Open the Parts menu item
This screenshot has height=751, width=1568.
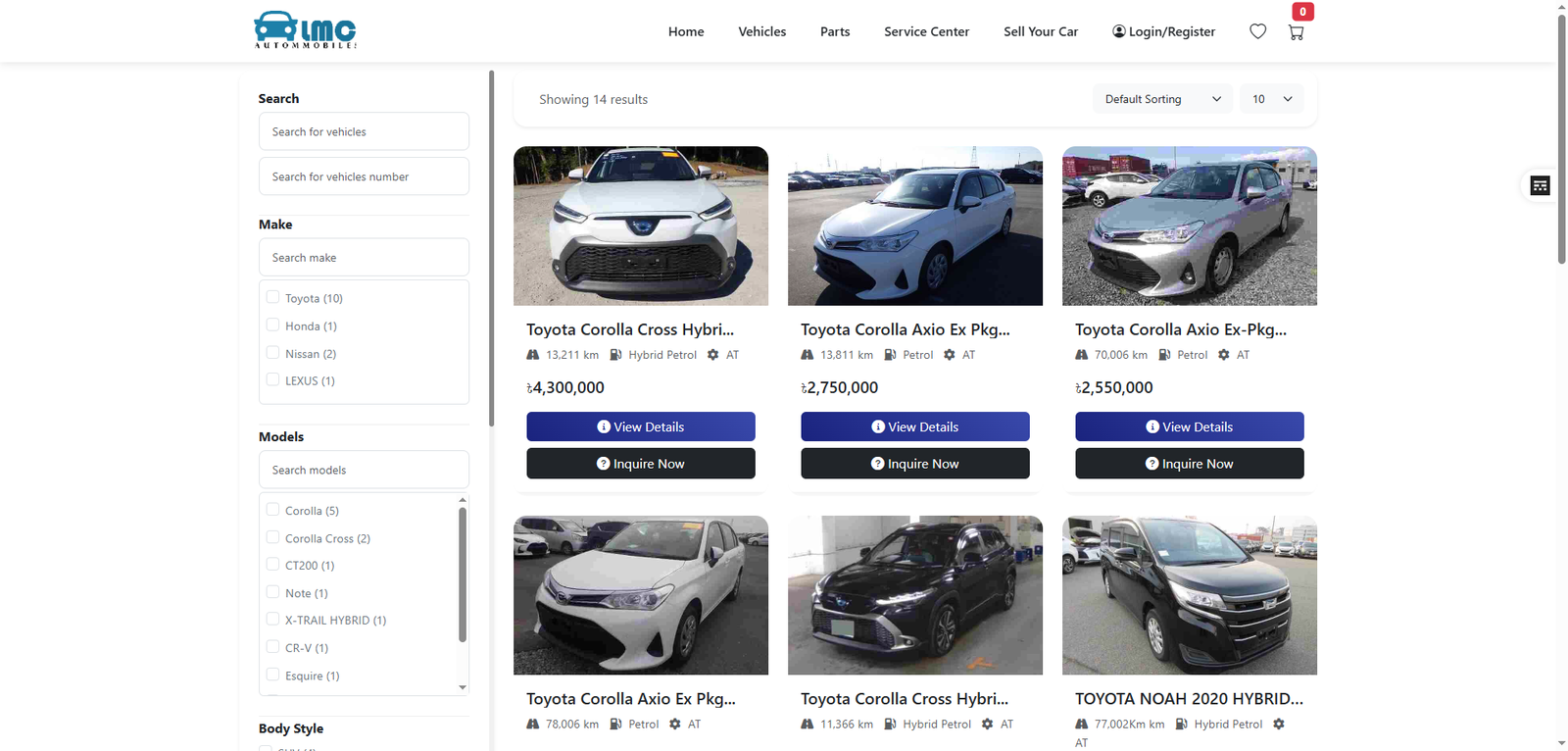[x=835, y=31]
